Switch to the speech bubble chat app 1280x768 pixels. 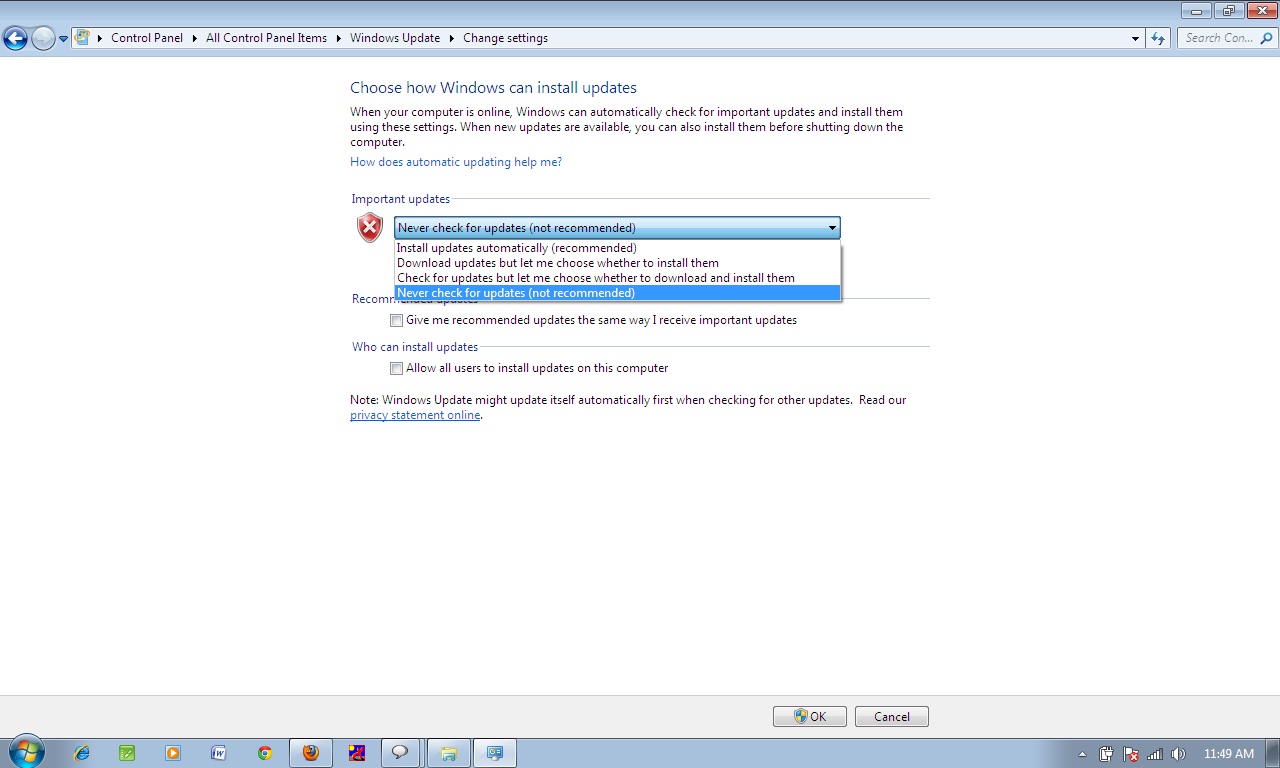(400, 753)
